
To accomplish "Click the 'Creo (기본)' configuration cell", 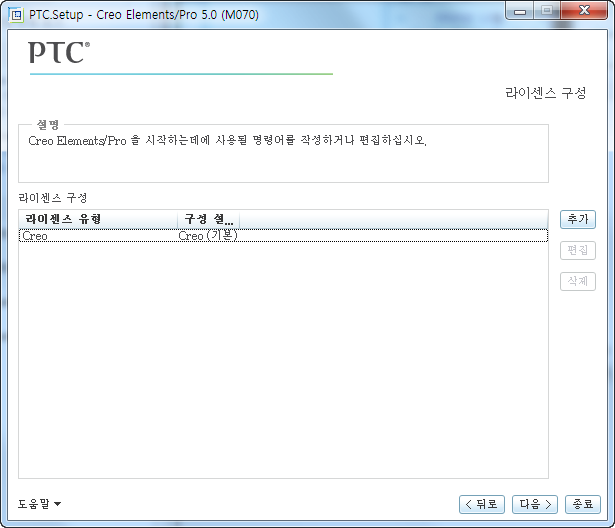I will [208, 236].
